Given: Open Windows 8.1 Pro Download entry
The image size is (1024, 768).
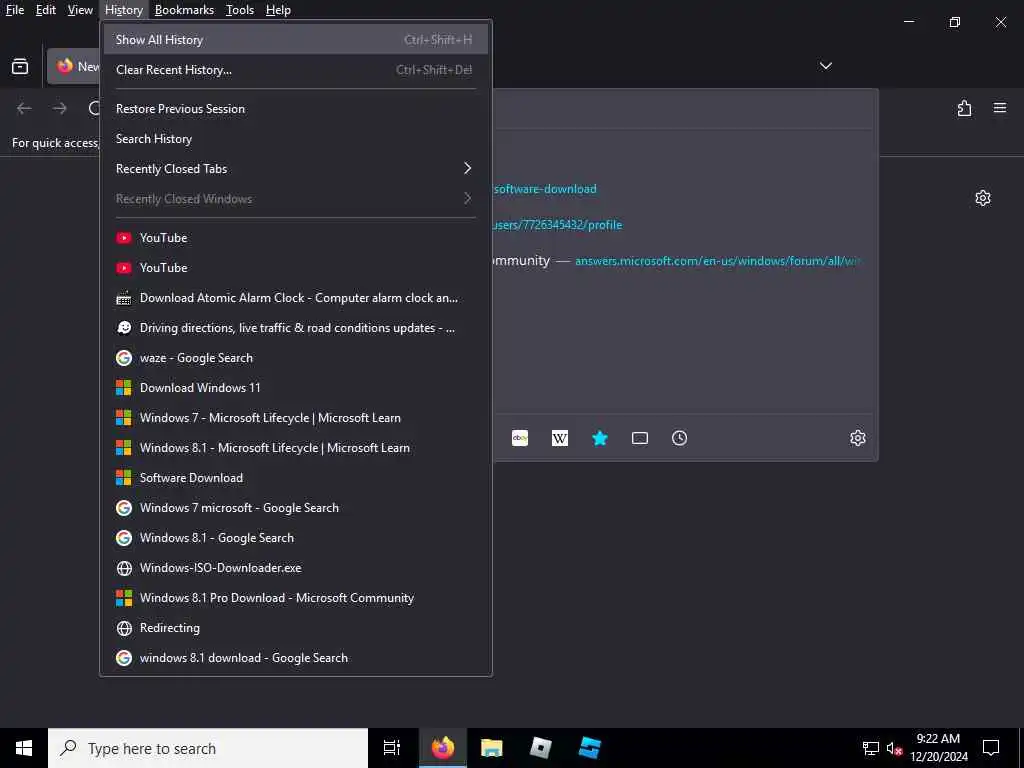Looking at the screenshot, I should (x=295, y=599).
